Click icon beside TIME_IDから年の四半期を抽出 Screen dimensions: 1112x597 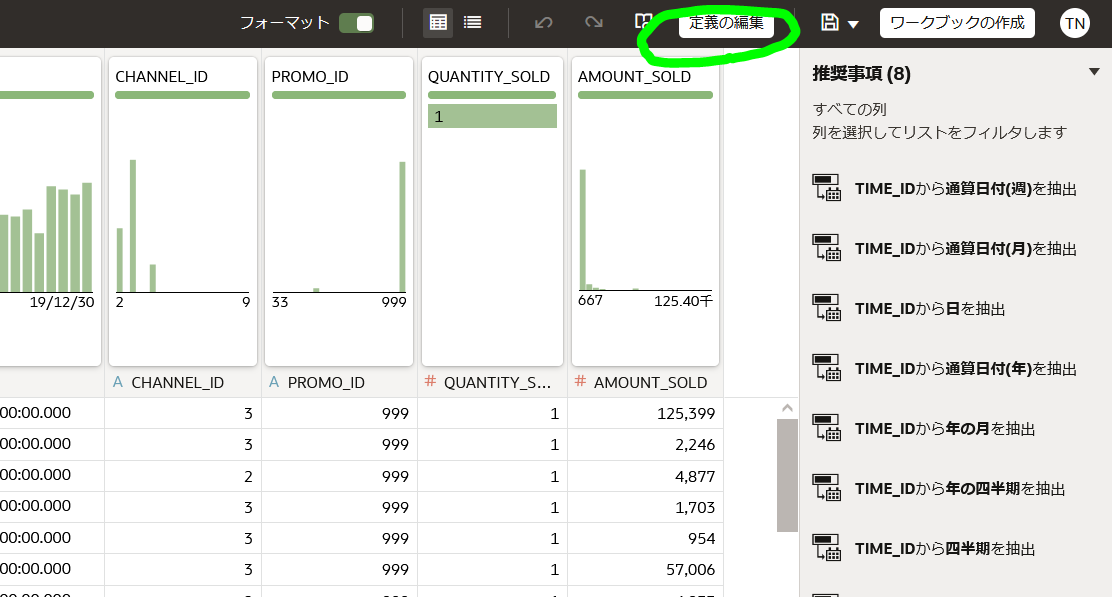click(x=827, y=488)
